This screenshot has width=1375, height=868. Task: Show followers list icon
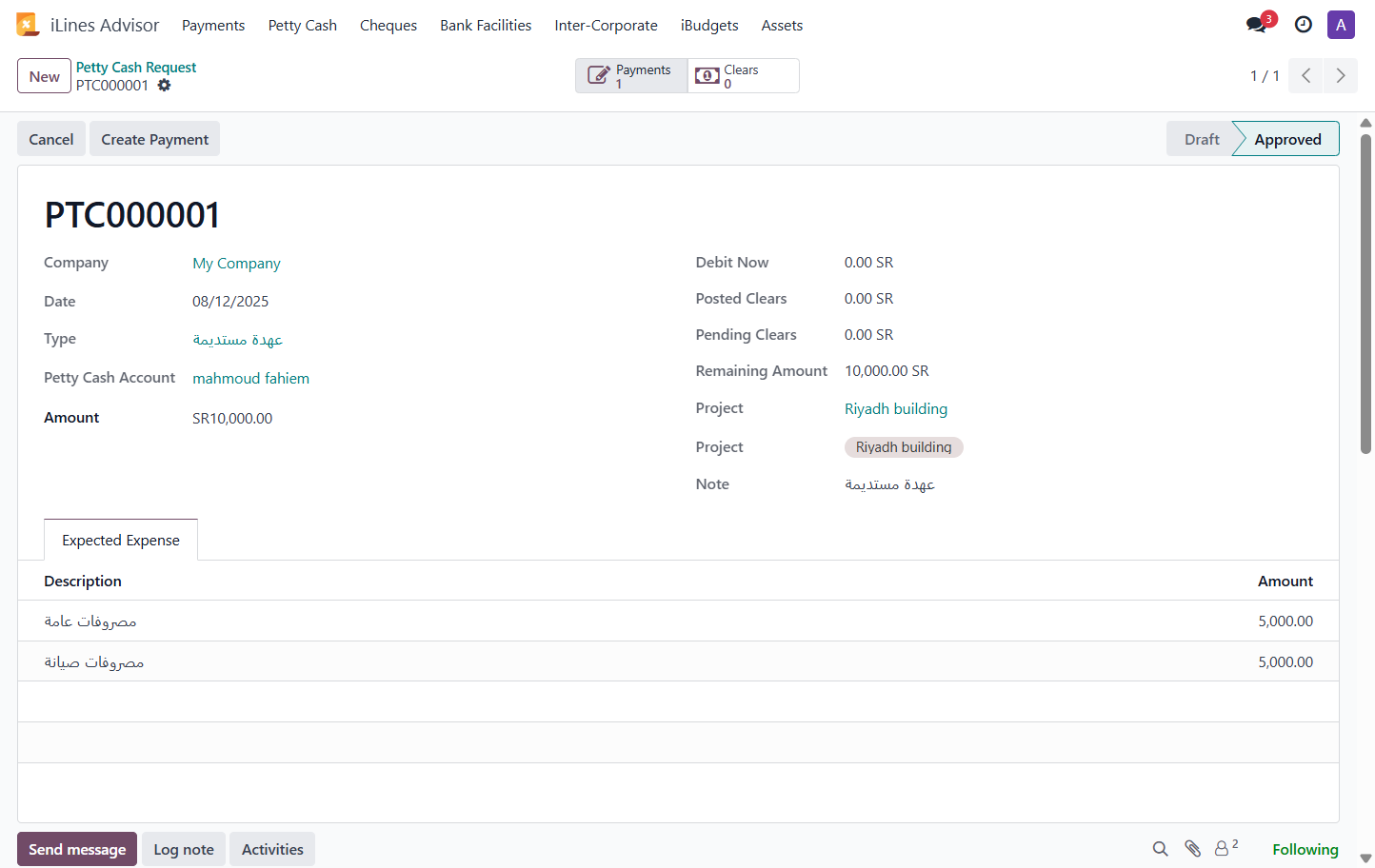pyautogui.click(x=1226, y=847)
